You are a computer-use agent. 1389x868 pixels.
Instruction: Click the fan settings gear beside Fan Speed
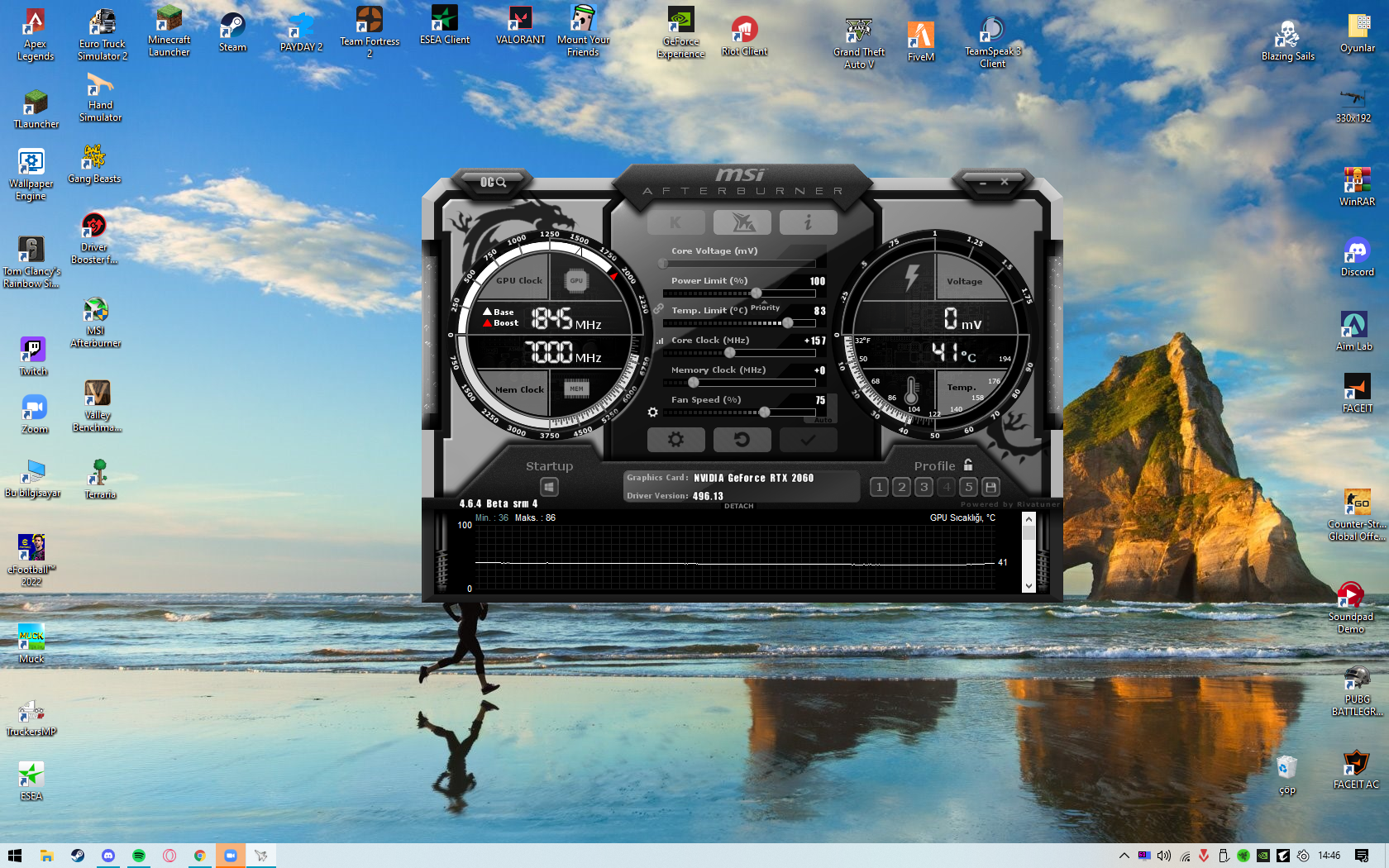pyautogui.click(x=652, y=412)
